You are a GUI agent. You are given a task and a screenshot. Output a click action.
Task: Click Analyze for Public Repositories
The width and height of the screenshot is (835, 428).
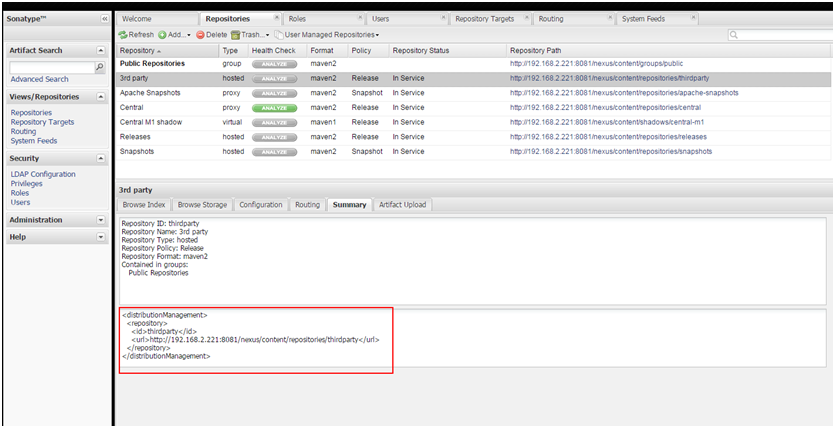point(274,64)
